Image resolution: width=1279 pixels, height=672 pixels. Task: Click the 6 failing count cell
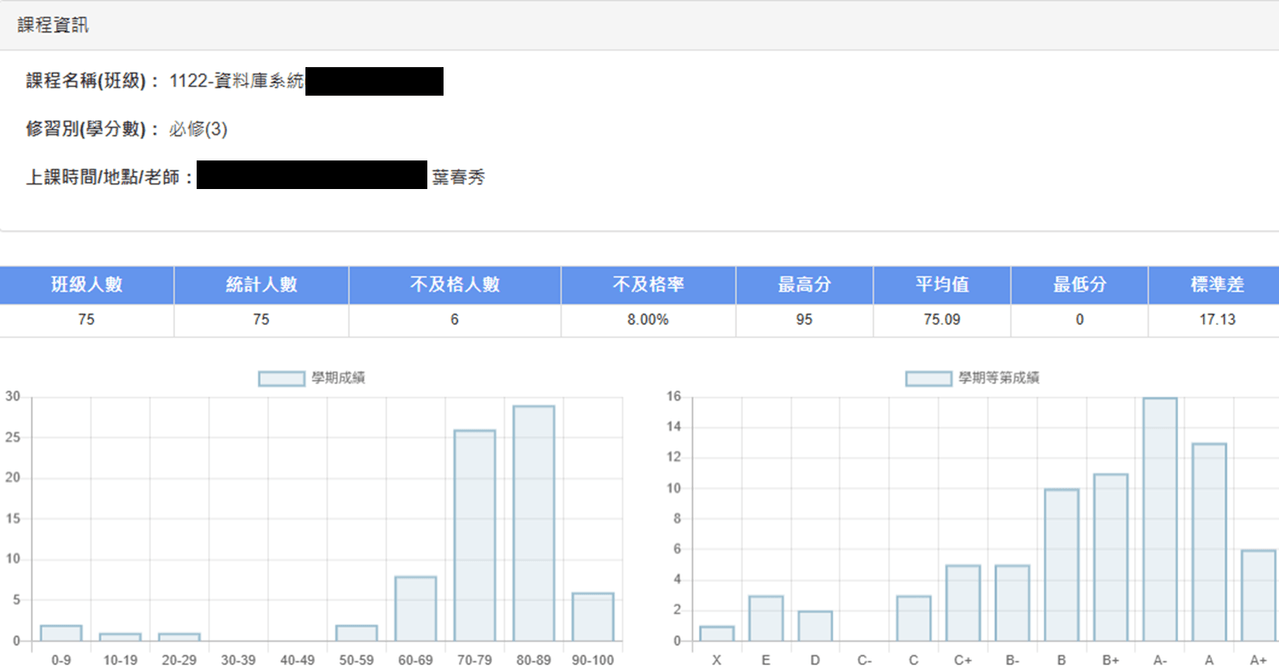pos(455,320)
